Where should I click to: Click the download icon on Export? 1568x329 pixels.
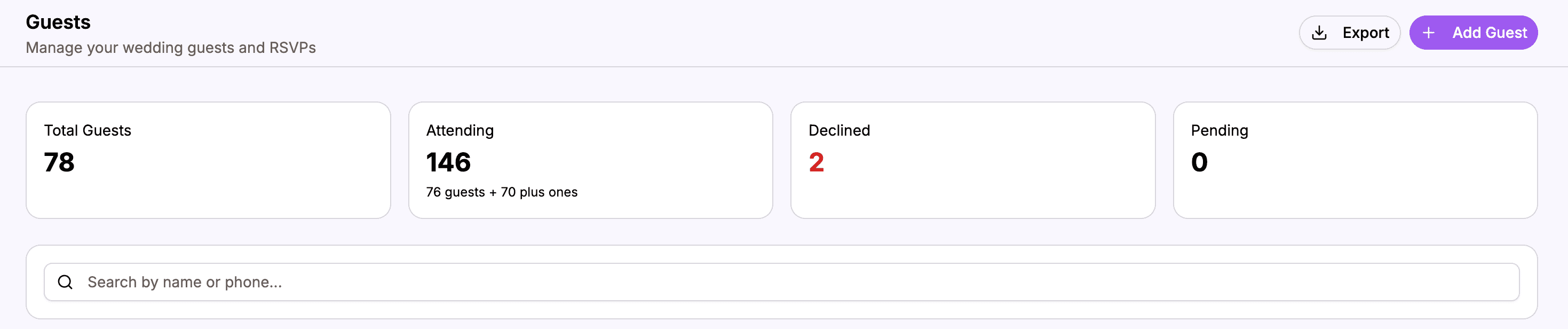tap(1319, 33)
